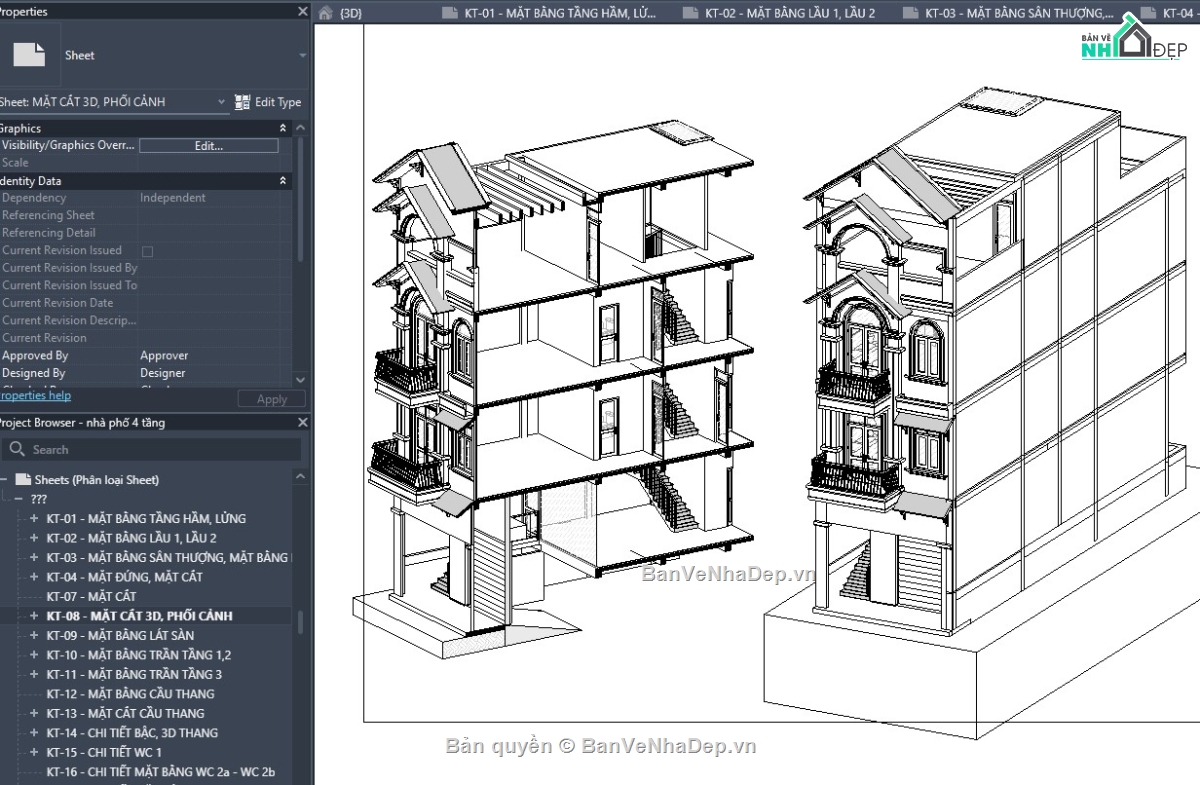
Task: Expand the KT-11 sheet node
Action: (x=34, y=674)
